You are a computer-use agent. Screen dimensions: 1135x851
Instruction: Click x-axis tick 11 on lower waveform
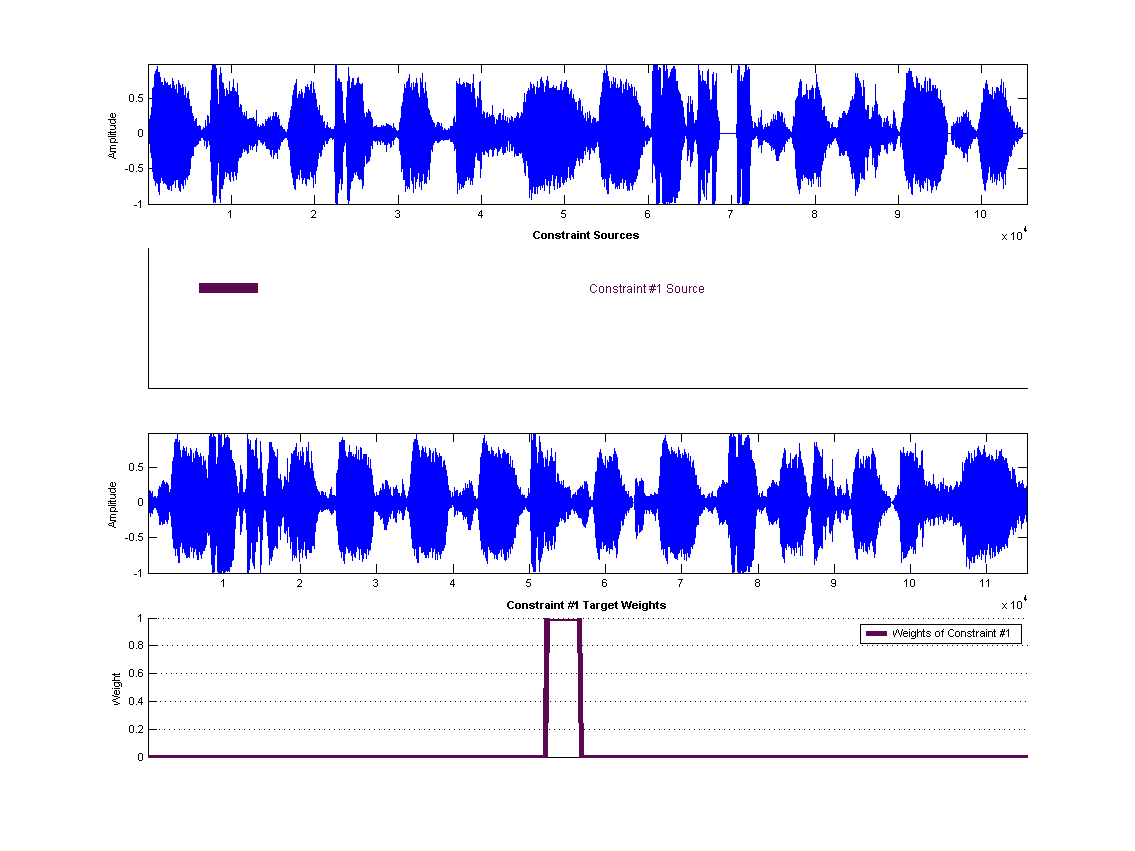(x=985, y=583)
